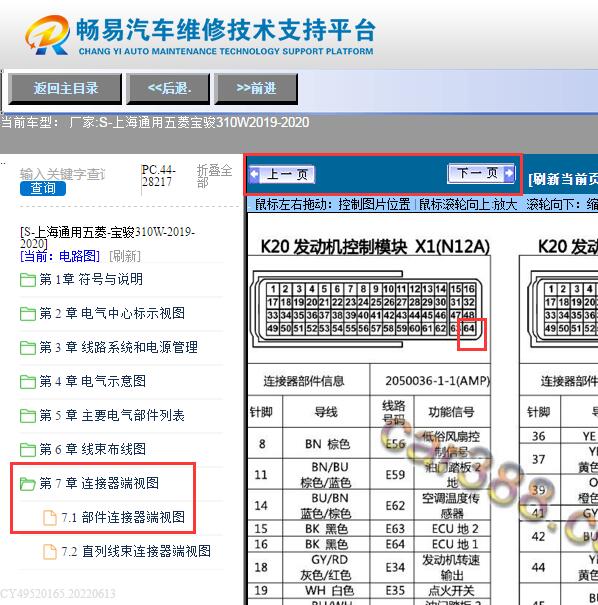Click the [刷新] link in sidebar
This screenshot has height=605, width=598.
pos(125,256)
